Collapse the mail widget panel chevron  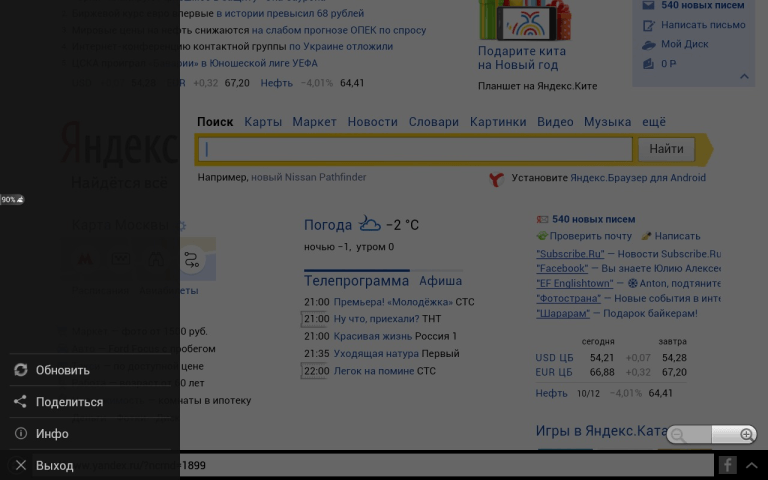[744, 76]
